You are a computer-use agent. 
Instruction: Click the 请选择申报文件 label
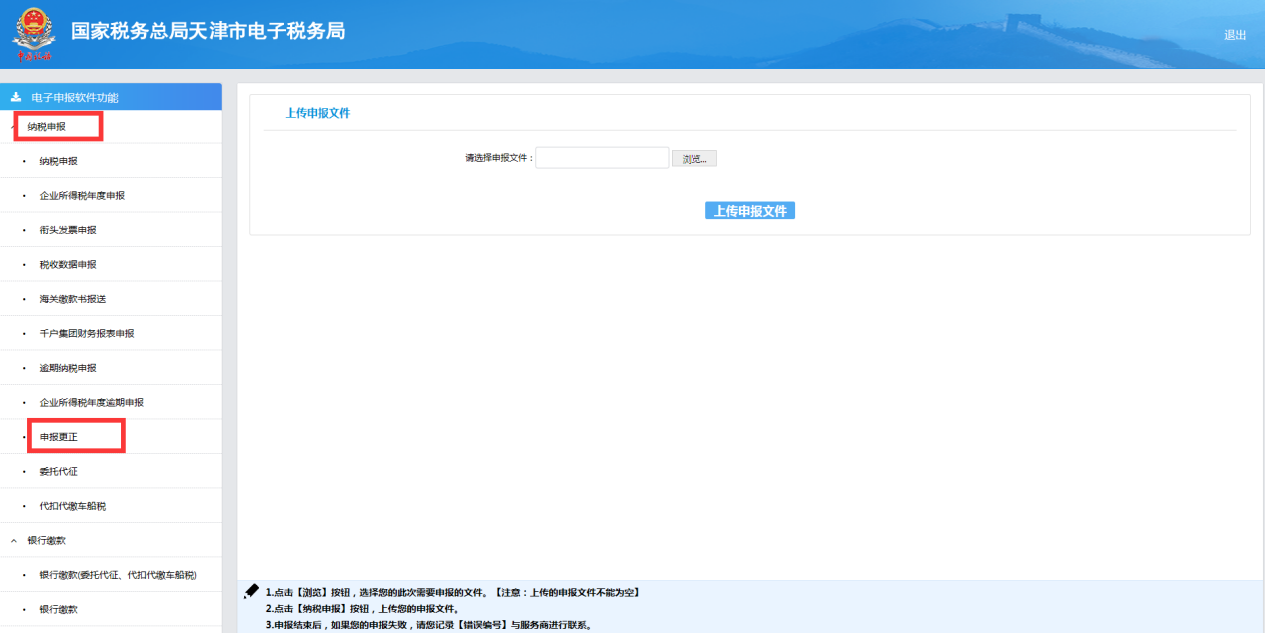[x=499, y=158]
